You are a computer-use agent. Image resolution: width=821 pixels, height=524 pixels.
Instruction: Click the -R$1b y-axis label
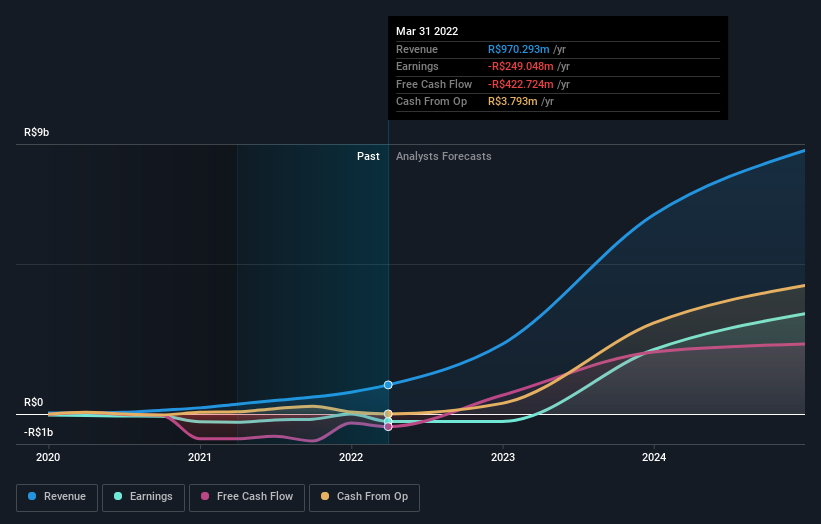pyautogui.click(x=38, y=432)
